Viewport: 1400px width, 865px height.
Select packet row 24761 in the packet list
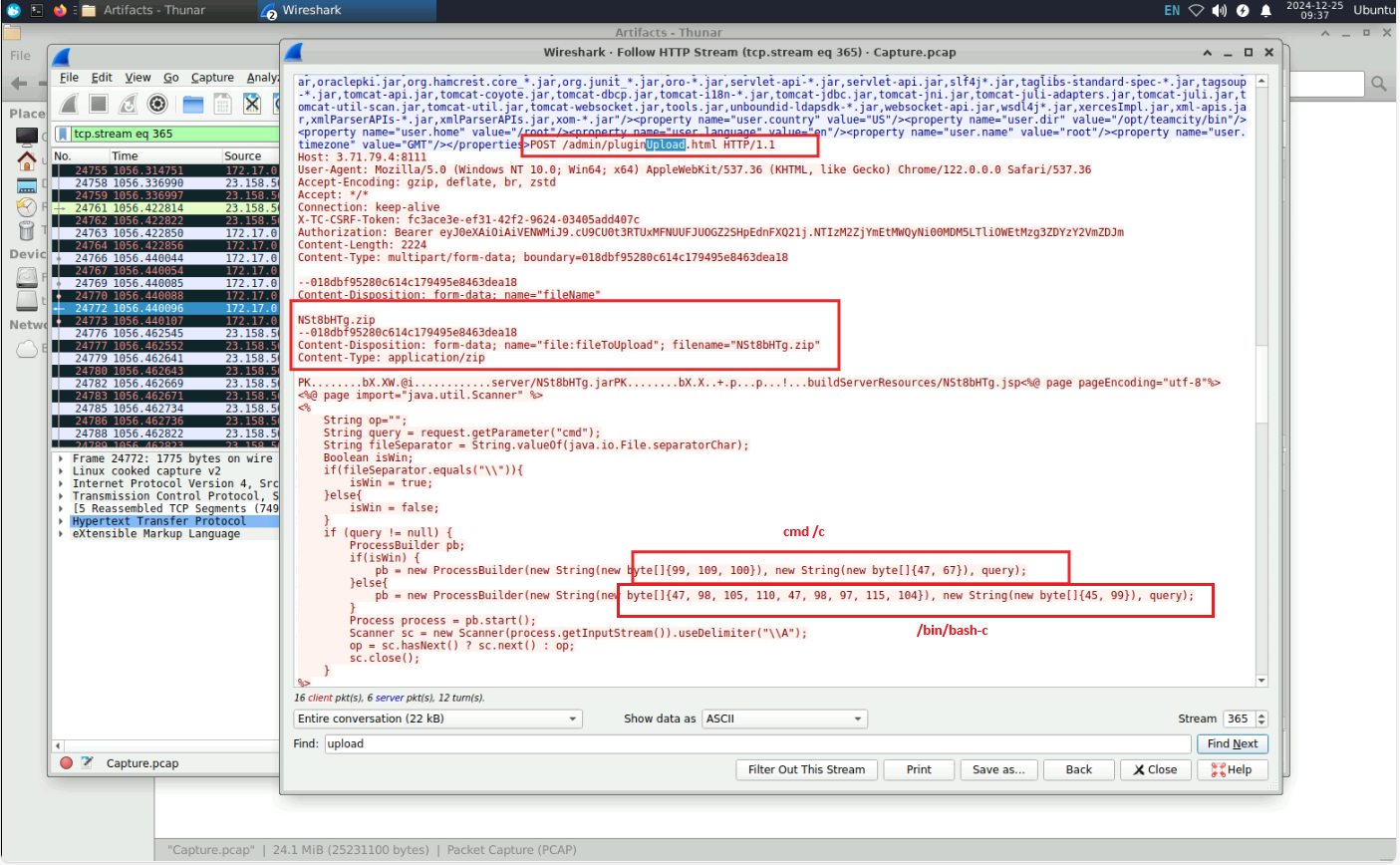[165, 208]
